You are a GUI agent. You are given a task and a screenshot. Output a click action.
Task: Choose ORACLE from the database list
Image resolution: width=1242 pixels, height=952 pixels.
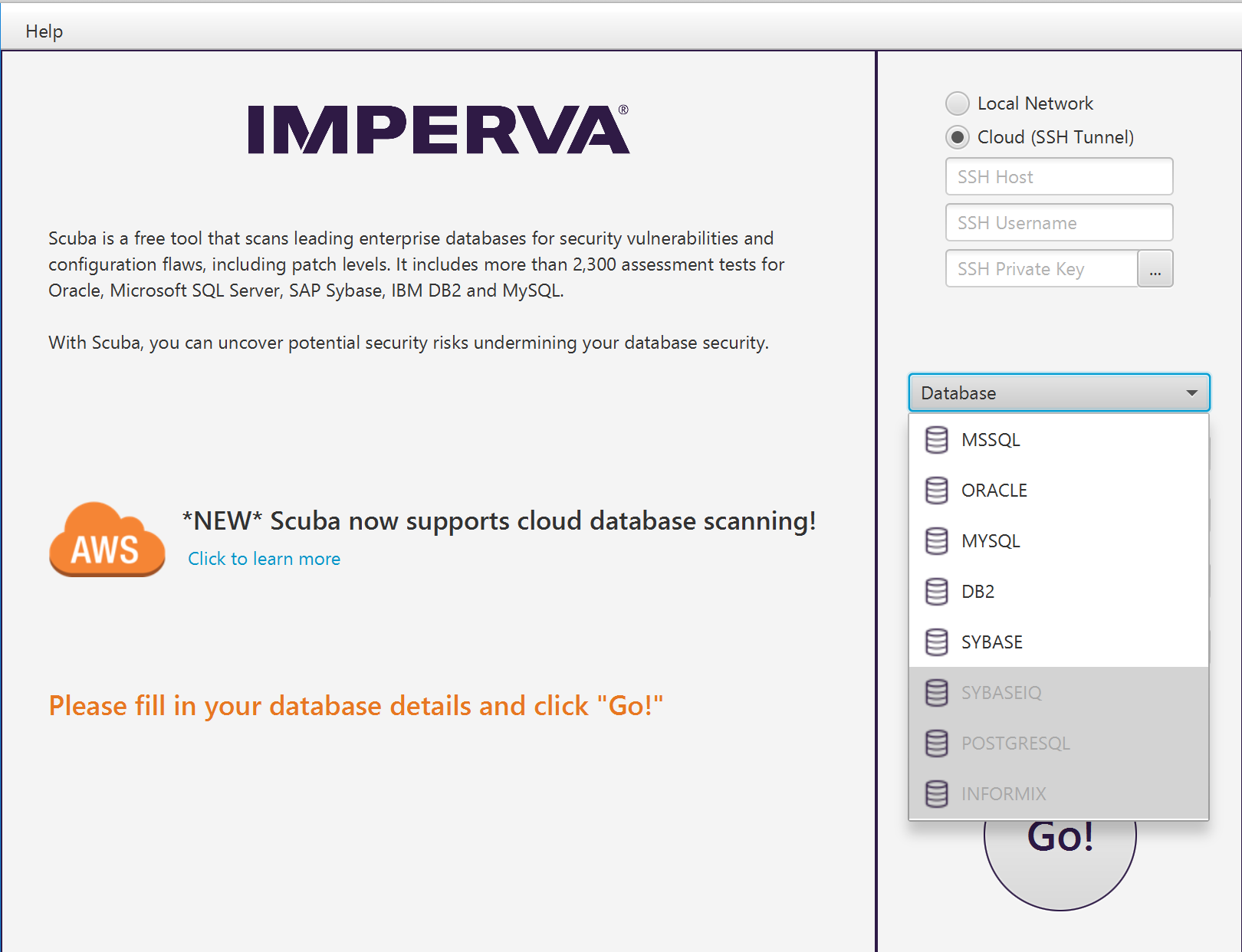[x=1059, y=491]
